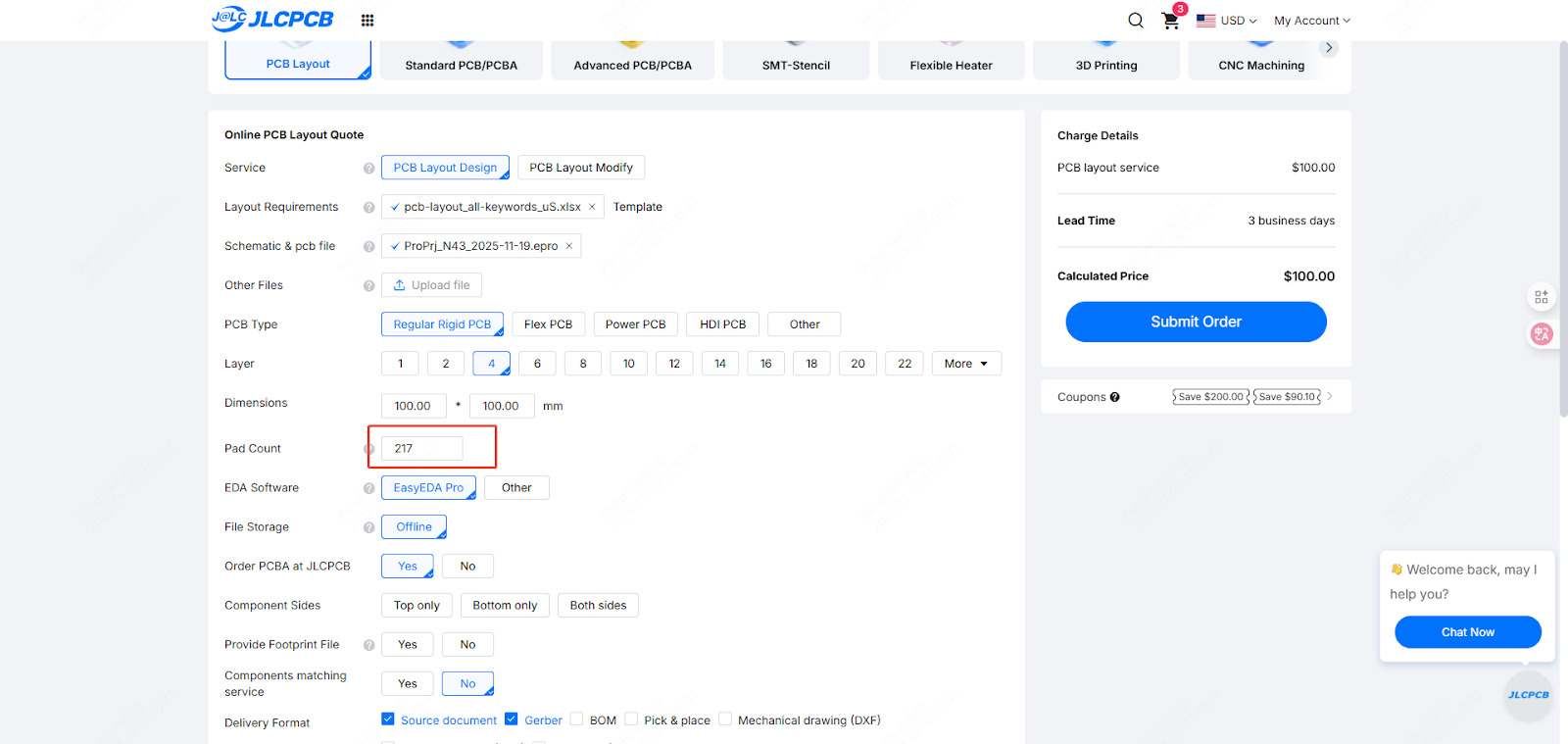Tick the Source document checkbox
Viewport: 1568px width, 744px height.
(388, 719)
